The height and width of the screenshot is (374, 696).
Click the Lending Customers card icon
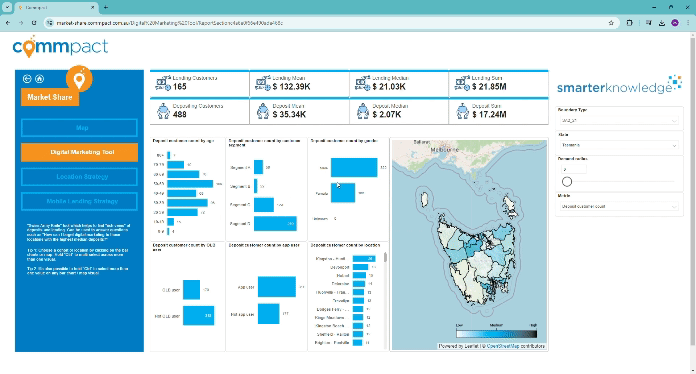pos(163,83)
